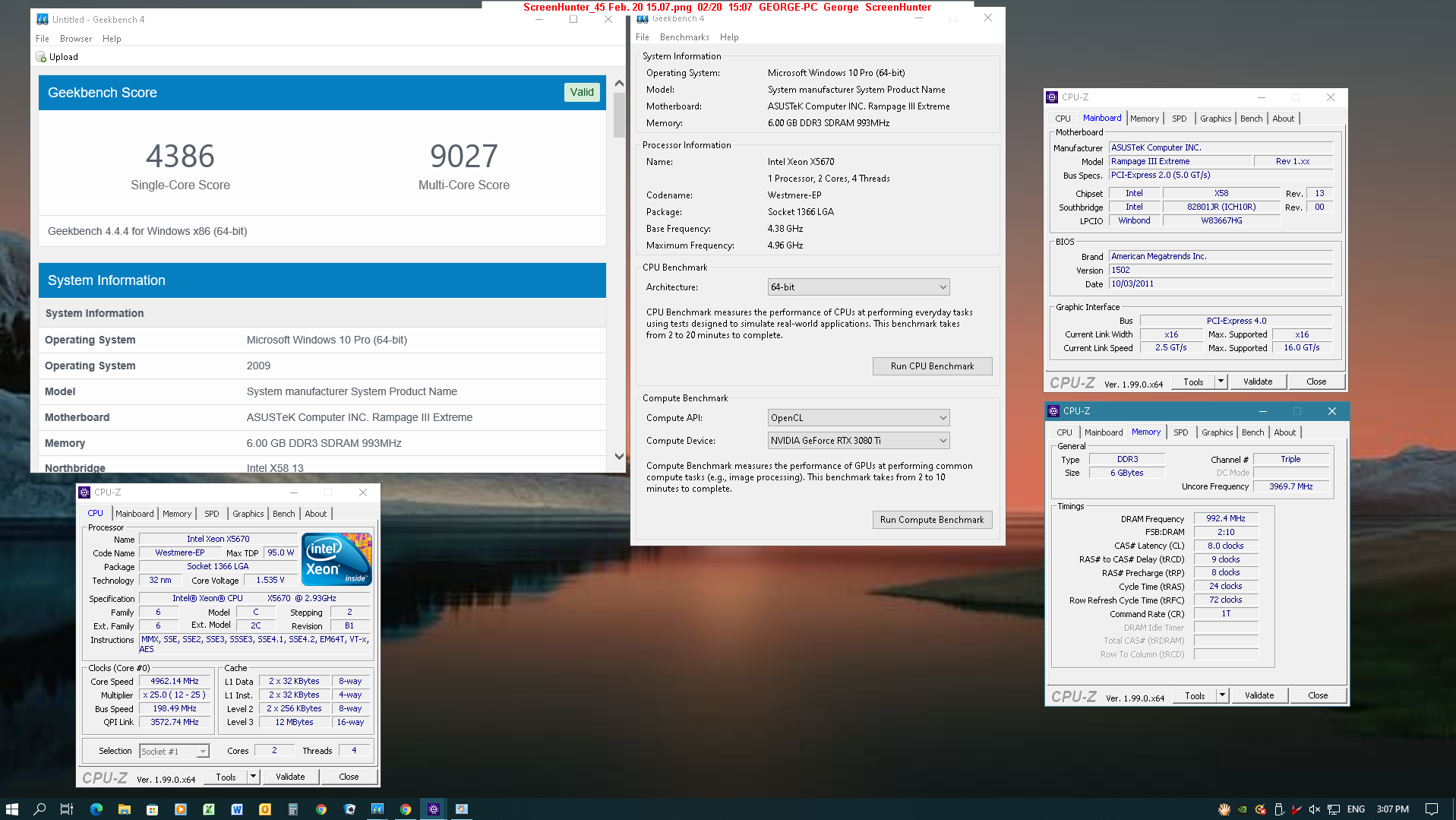Click Run Compute Benchmark button

point(932,520)
